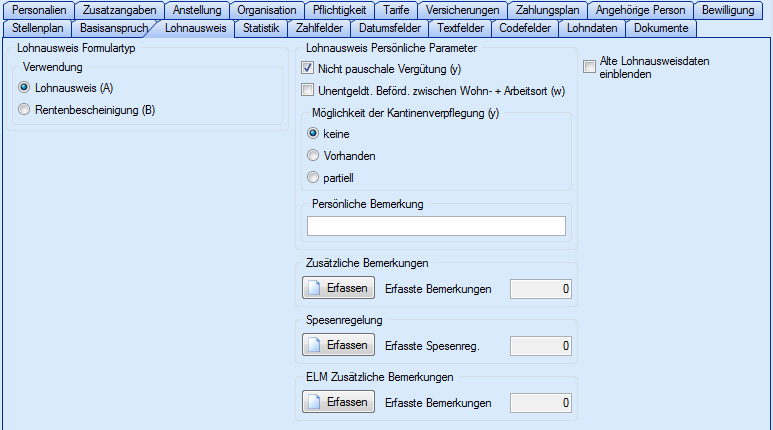Click Erfassen button under Spesenregelung

tap(338, 345)
